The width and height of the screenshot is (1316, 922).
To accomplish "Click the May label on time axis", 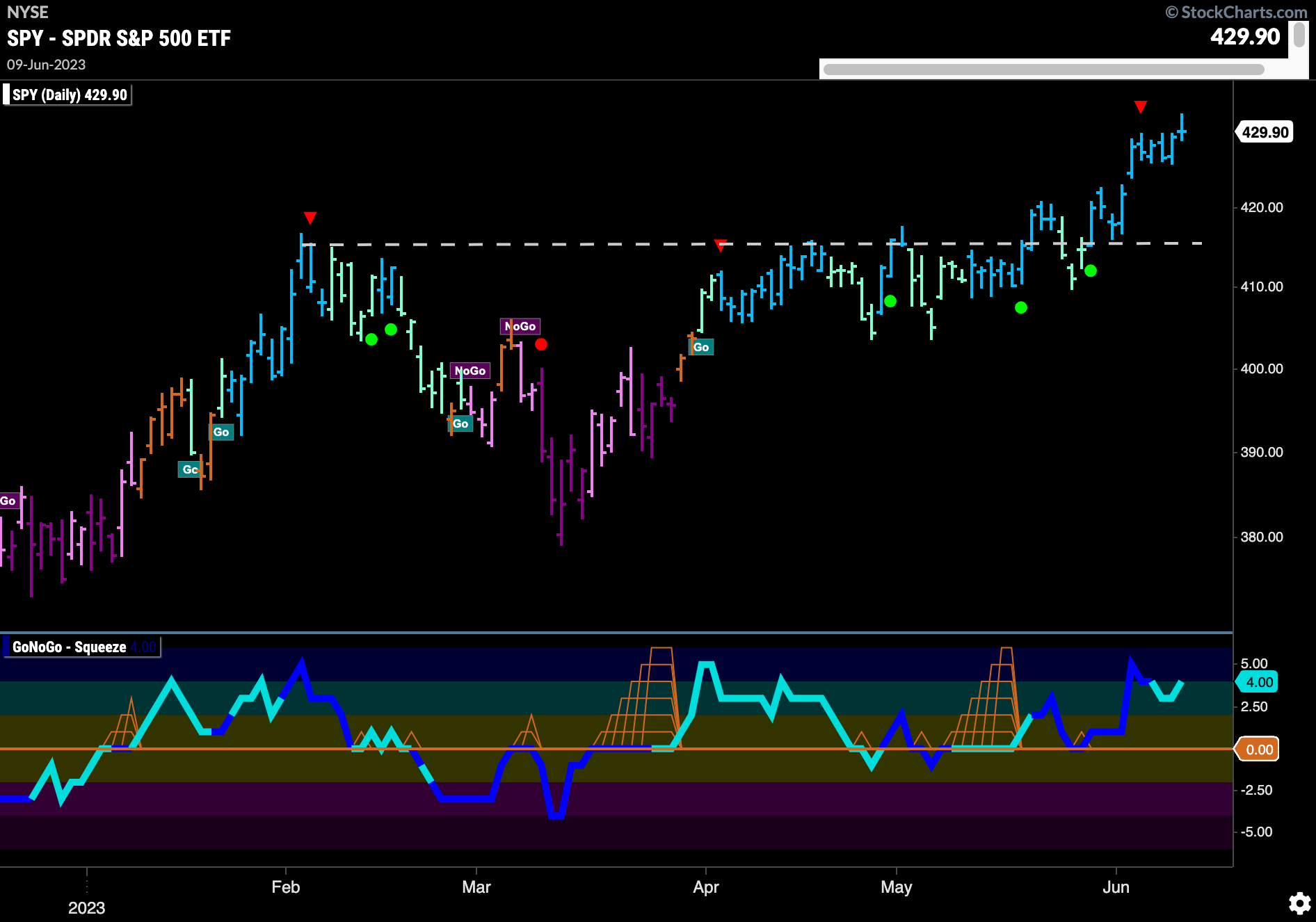I will point(897,887).
